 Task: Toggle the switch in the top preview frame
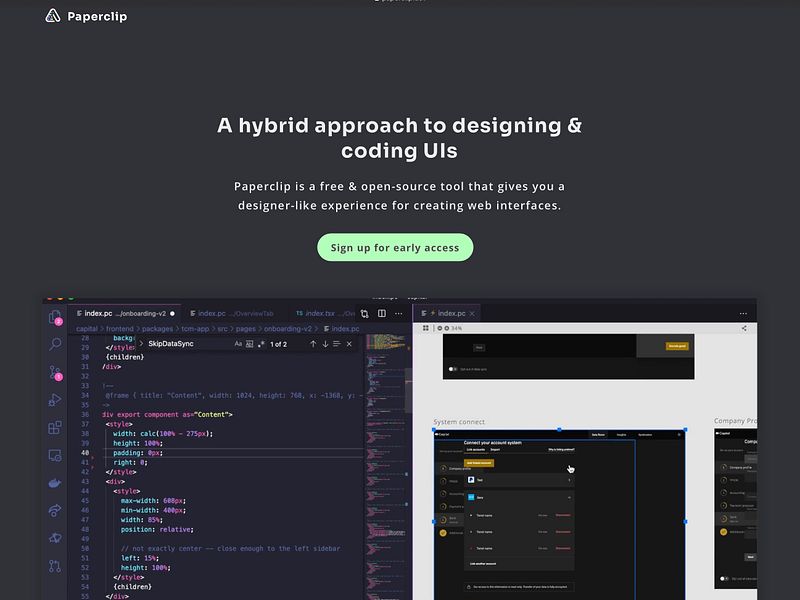tap(452, 369)
